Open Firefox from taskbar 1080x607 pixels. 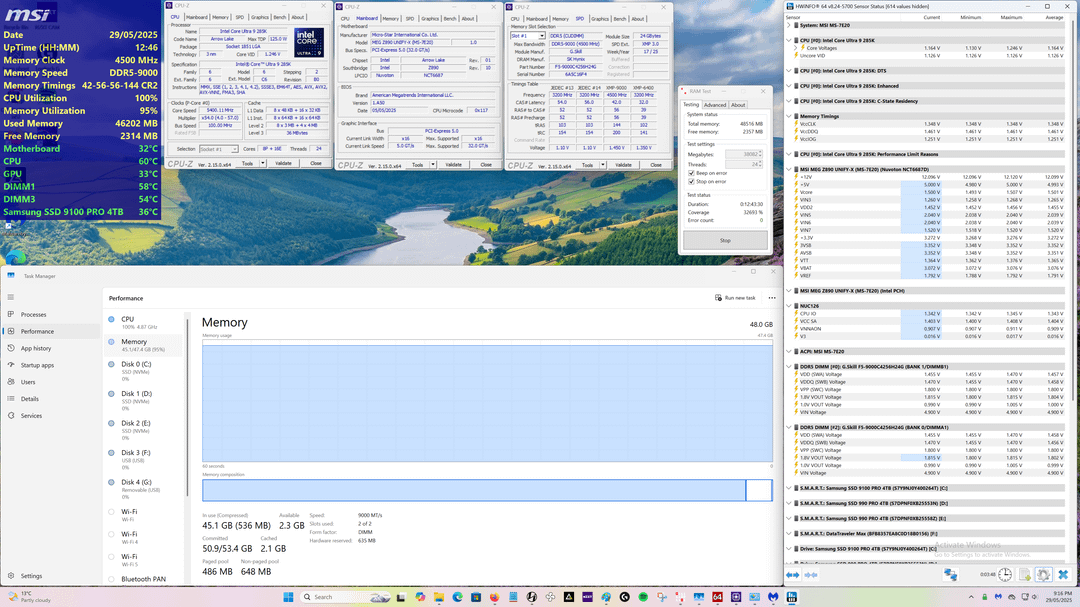(x=495, y=597)
